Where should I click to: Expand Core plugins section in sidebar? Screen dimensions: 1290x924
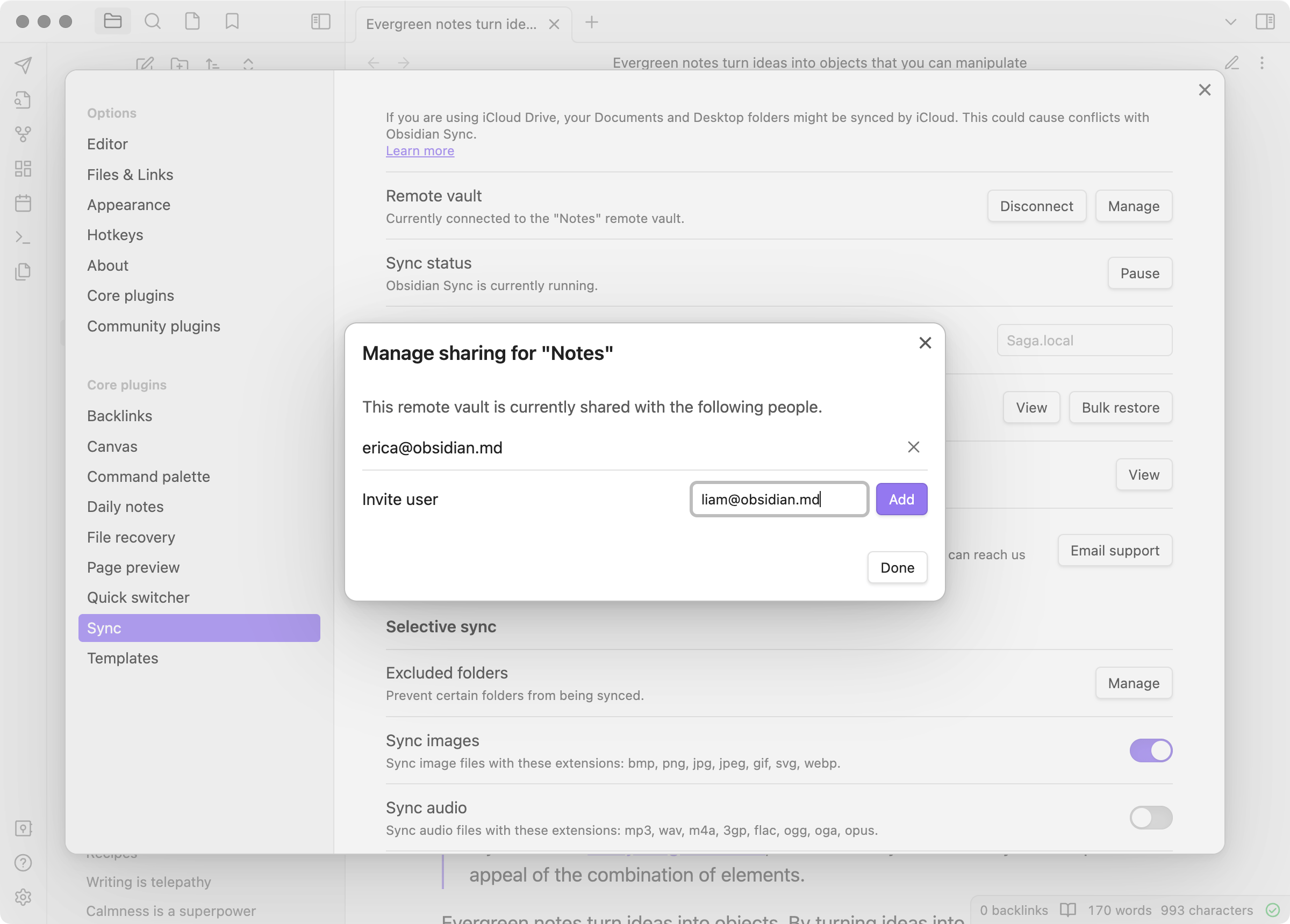tap(126, 384)
